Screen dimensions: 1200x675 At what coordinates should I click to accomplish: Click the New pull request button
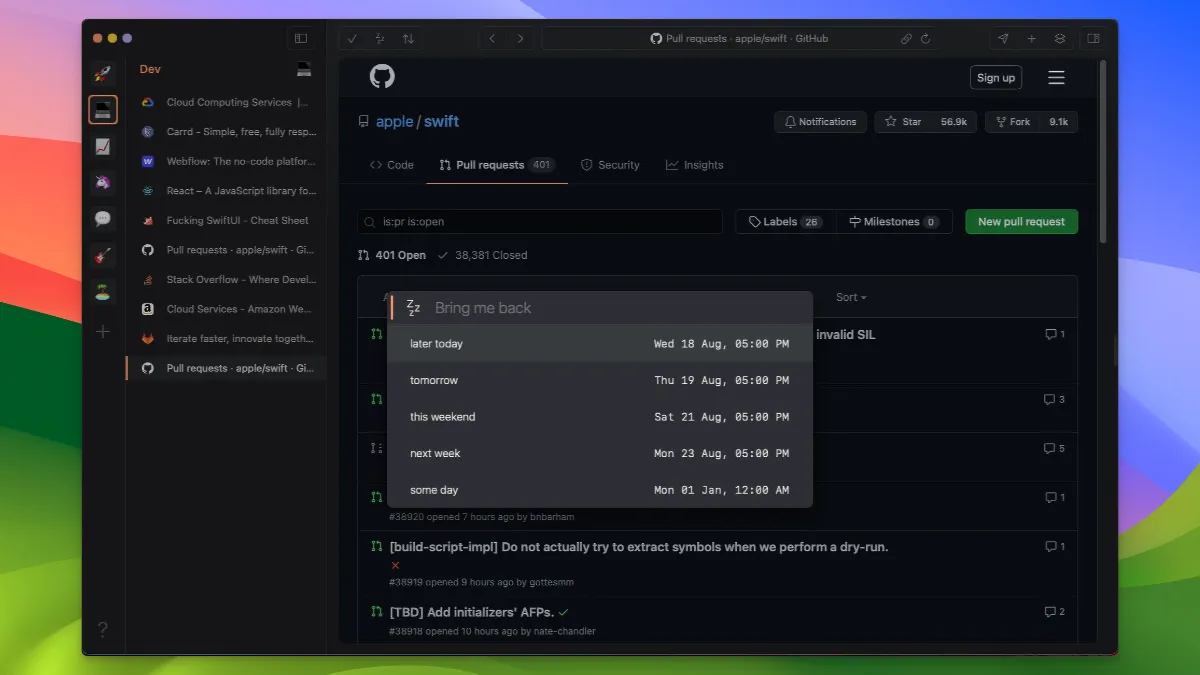tap(1021, 222)
